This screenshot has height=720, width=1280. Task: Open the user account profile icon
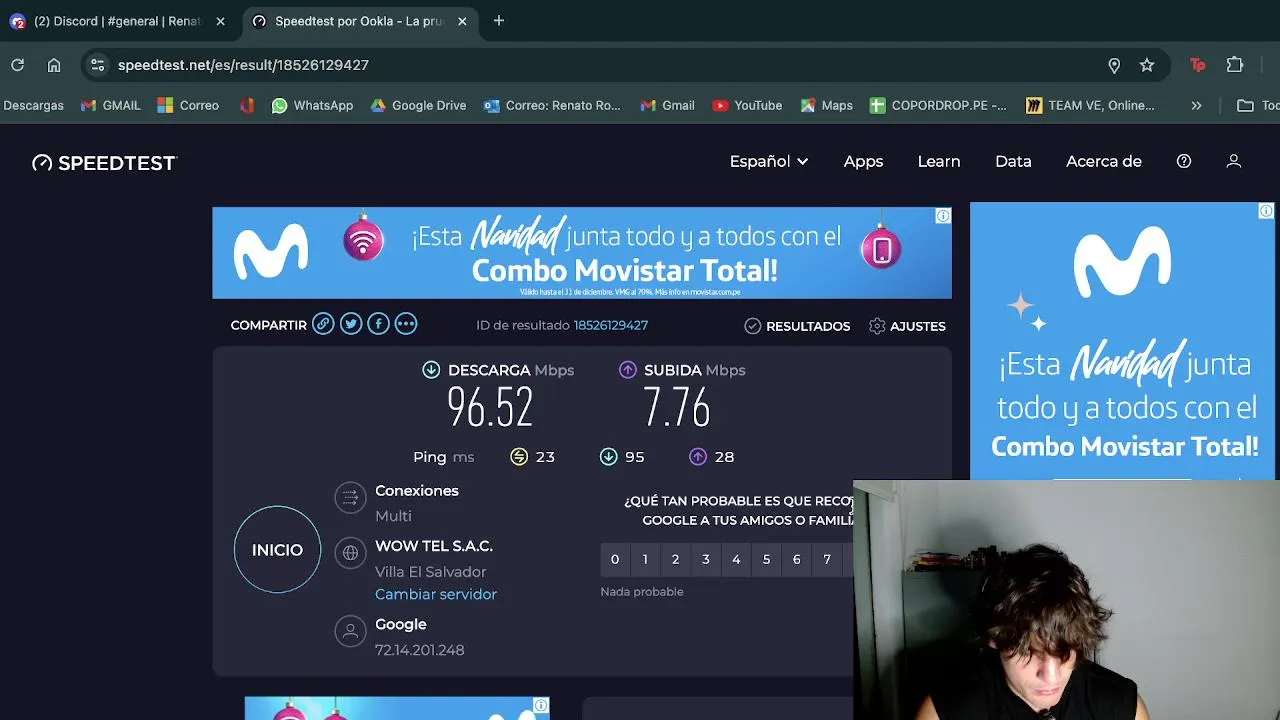tap(1234, 161)
